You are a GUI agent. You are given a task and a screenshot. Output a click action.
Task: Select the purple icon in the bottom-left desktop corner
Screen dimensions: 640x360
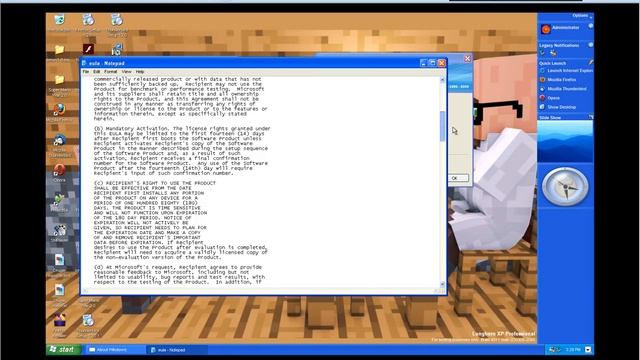[59, 320]
